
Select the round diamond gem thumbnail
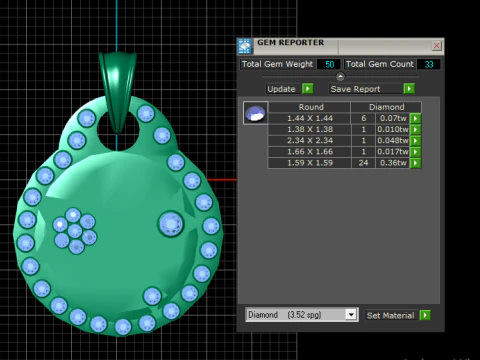coord(255,113)
